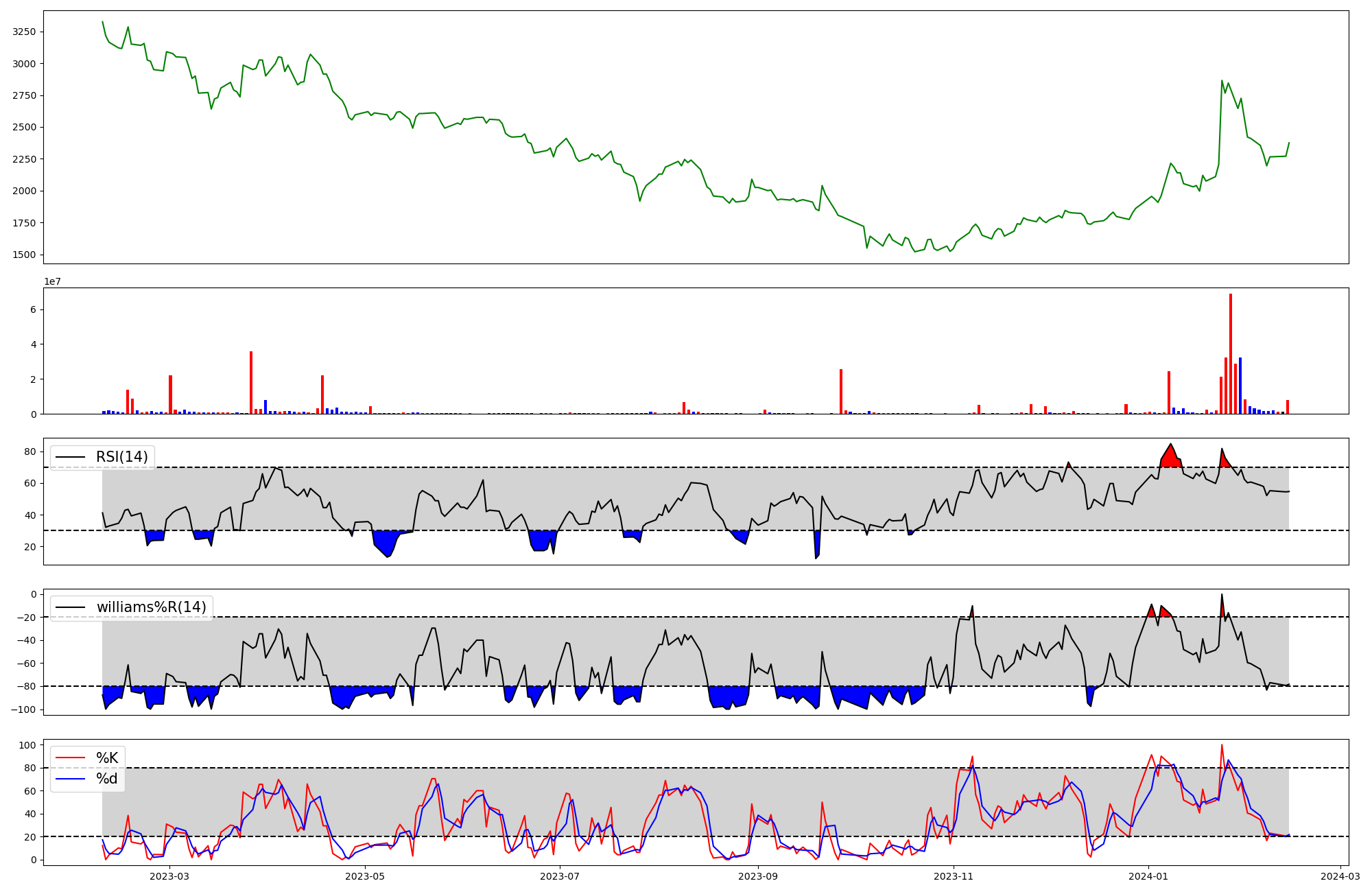Image resolution: width=1372 pixels, height=892 pixels.
Task: Select the 2023-07 date tick label
Action: pos(560,876)
